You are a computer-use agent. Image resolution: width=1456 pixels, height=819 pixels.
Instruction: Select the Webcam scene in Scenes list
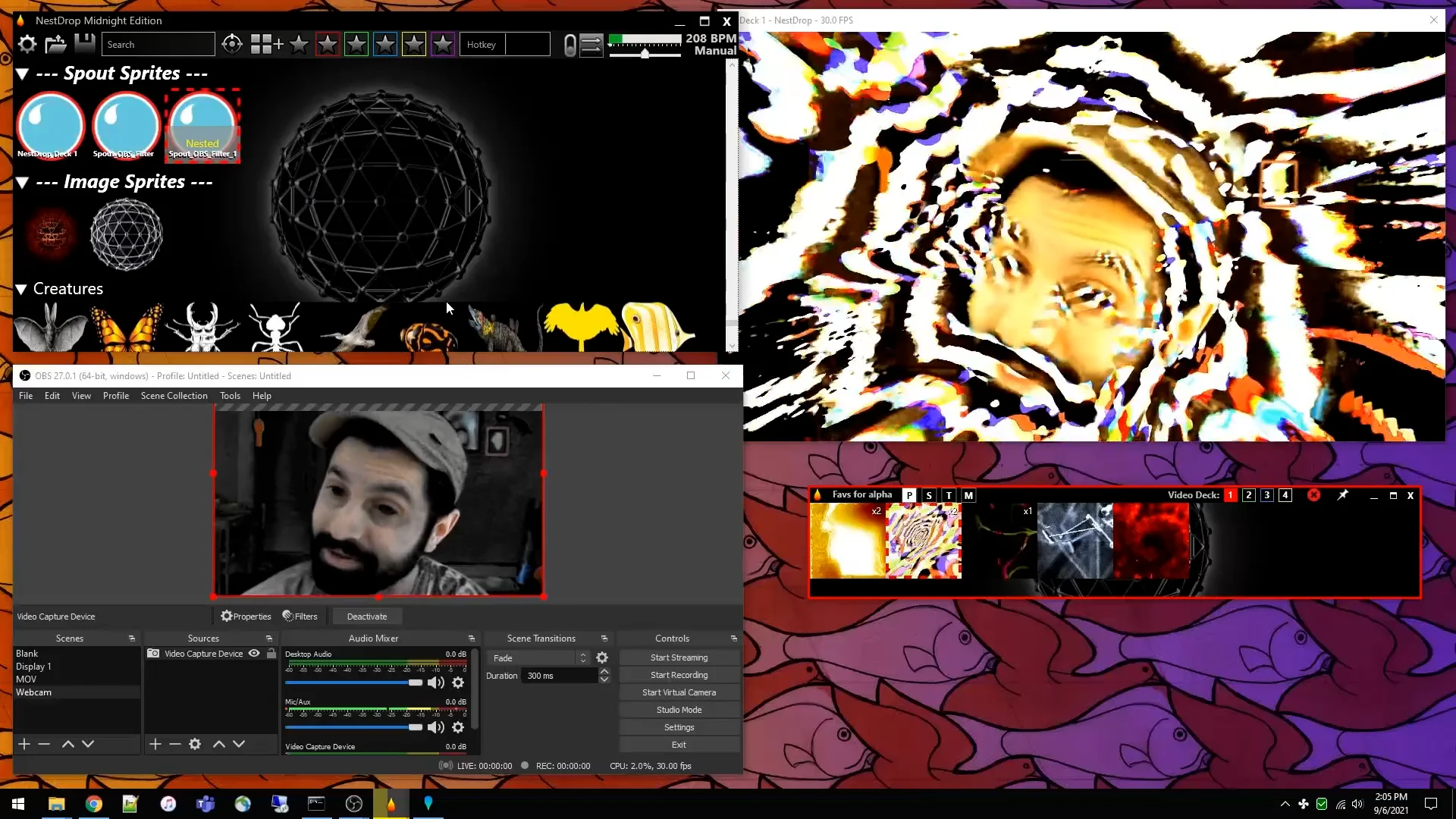tap(34, 692)
